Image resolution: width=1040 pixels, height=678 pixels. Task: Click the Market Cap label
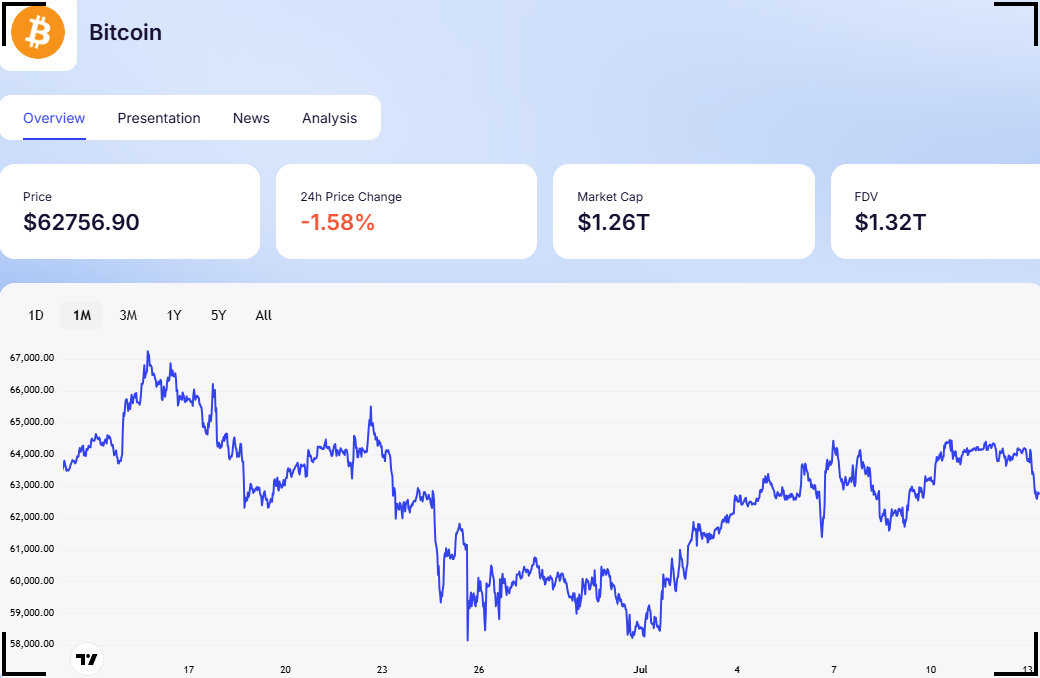tap(610, 197)
